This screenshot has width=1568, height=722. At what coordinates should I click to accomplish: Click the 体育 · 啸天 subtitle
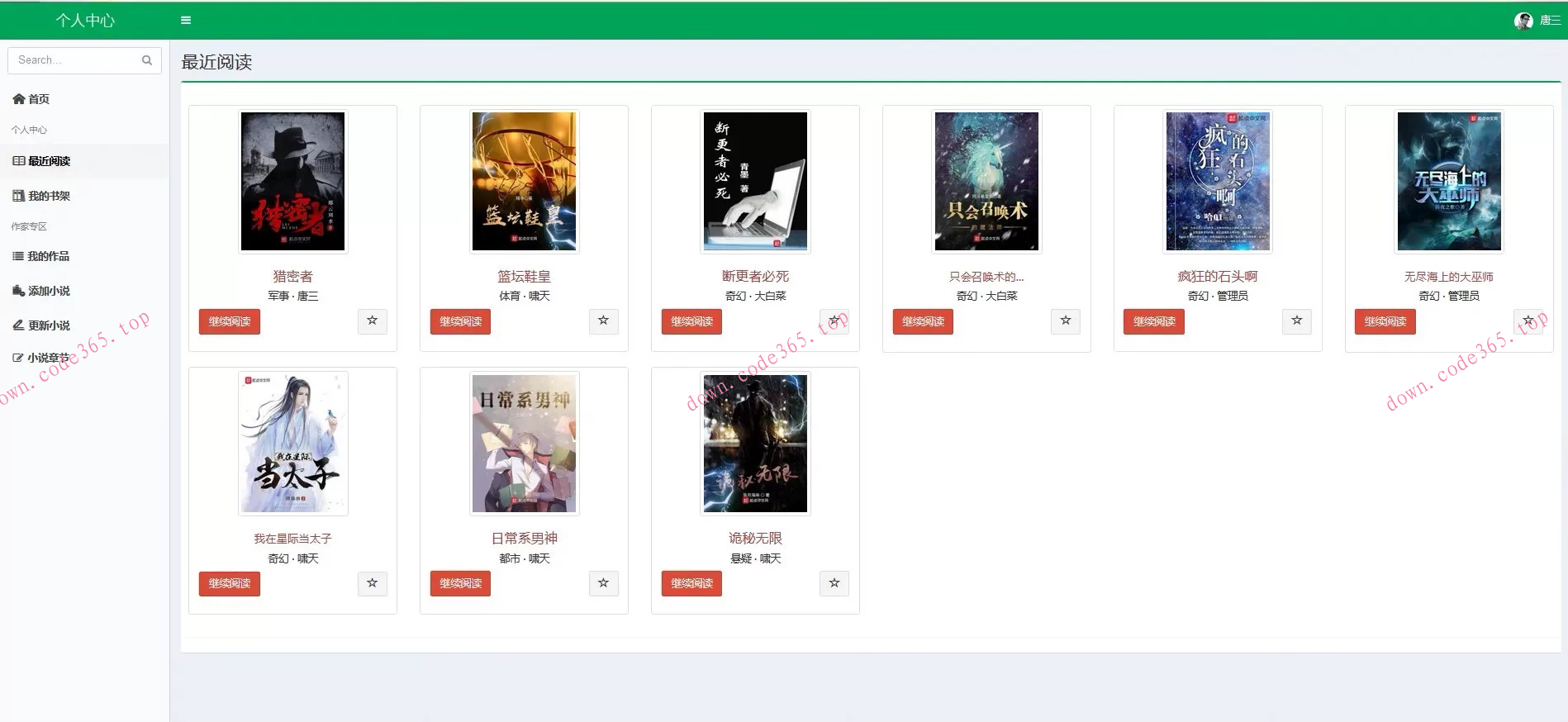524,296
